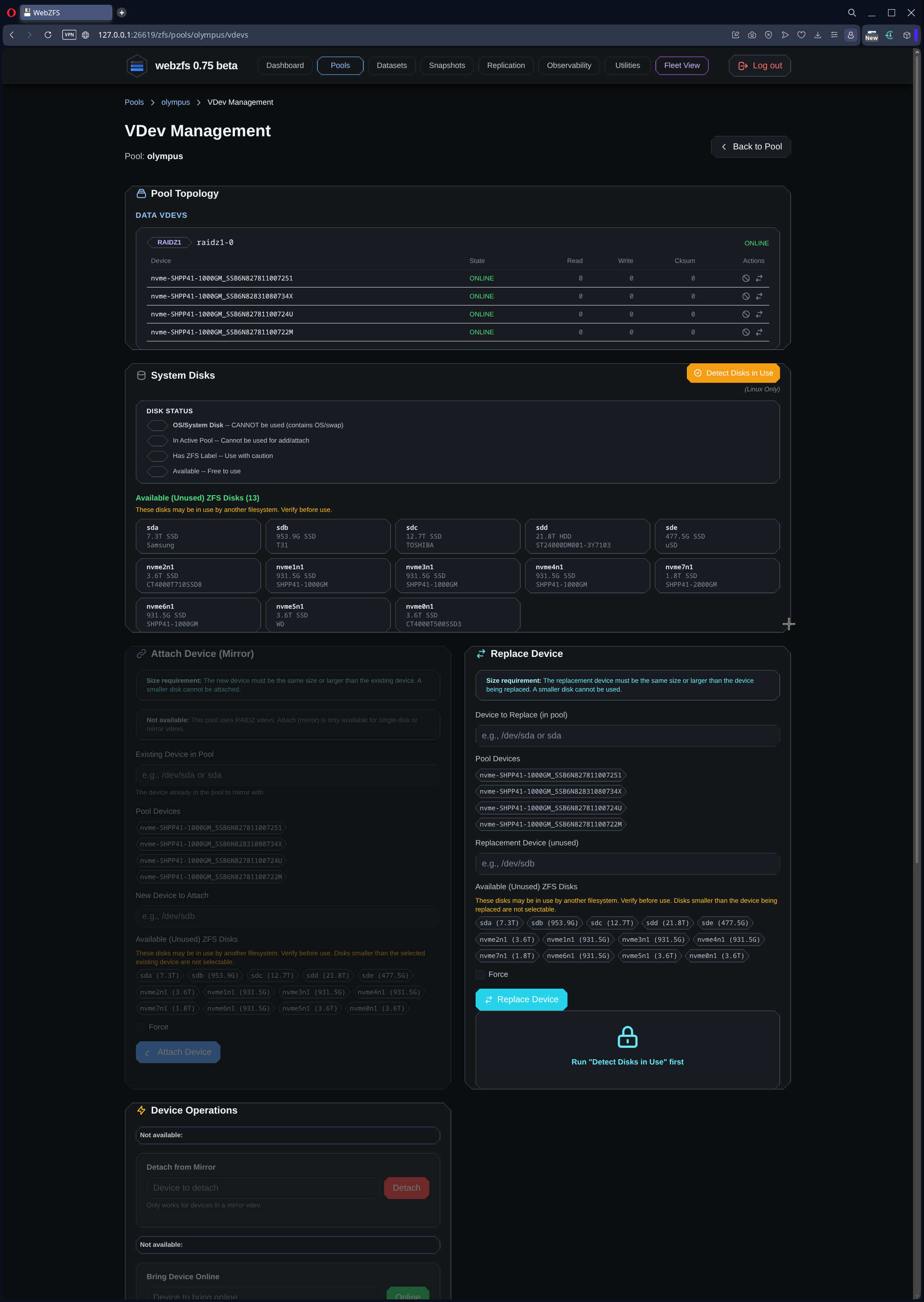Image resolution: width=924 pixels, height=1302 pixels.
Task: Click Back to Pool button
Action: pyautogui.click(x=750, y=147)
